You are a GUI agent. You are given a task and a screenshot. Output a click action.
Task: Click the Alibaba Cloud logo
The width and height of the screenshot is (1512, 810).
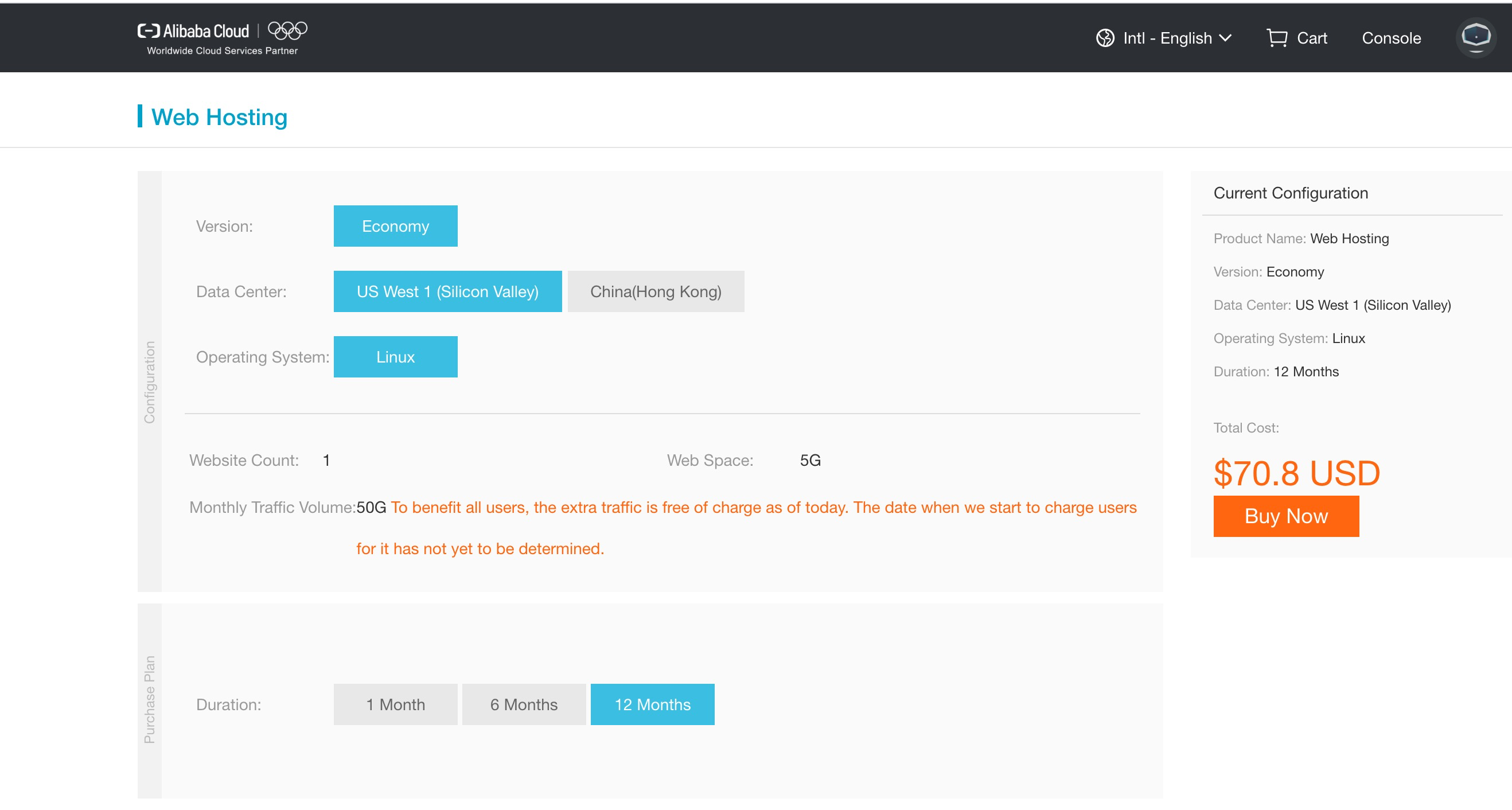194,31
